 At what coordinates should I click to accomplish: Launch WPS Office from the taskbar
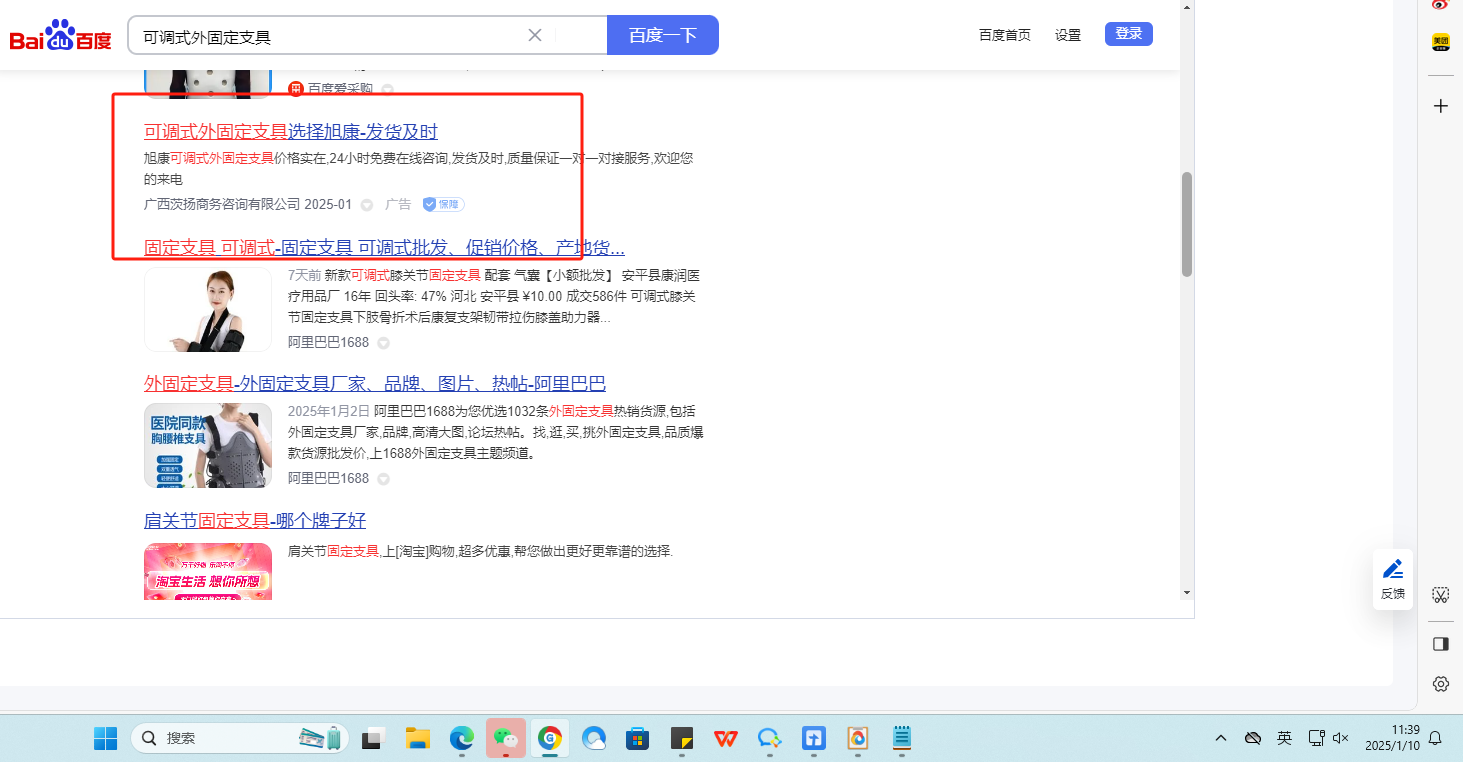(x=725, y=739)
